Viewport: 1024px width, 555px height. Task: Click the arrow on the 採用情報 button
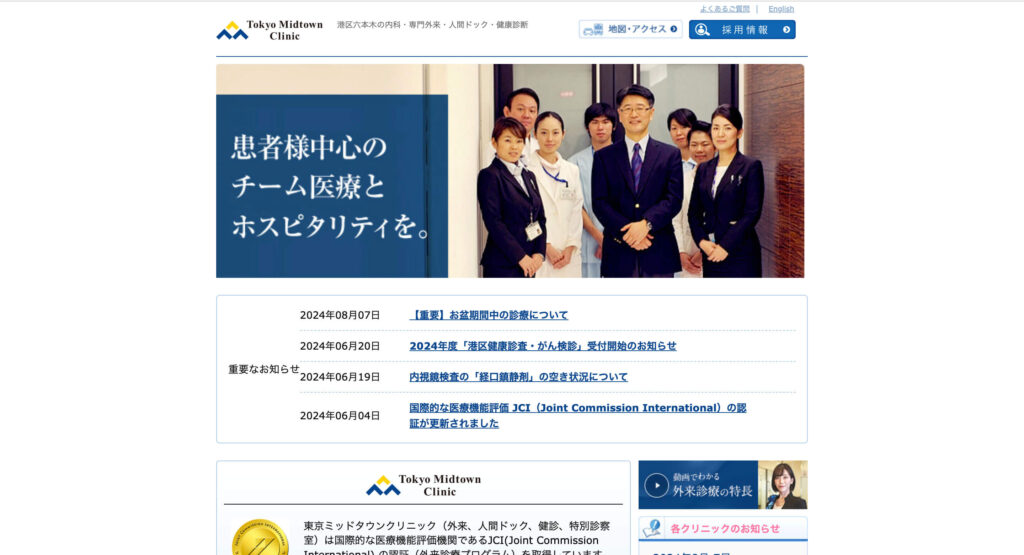tap(786, 30)
